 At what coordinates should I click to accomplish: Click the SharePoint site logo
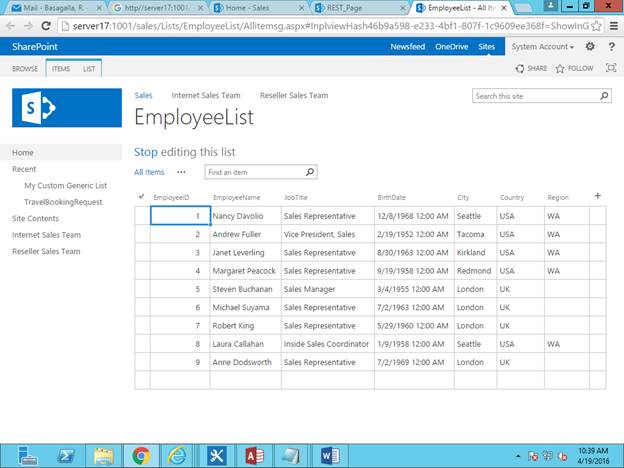click(67, 108)
